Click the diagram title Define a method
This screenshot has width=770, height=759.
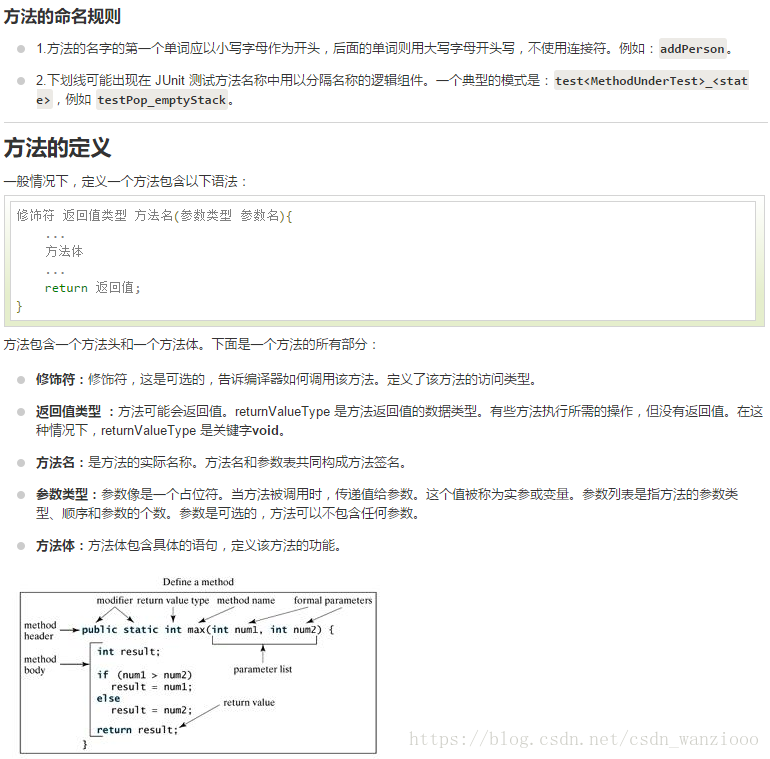pyautogui.click(x=198, y=582)
